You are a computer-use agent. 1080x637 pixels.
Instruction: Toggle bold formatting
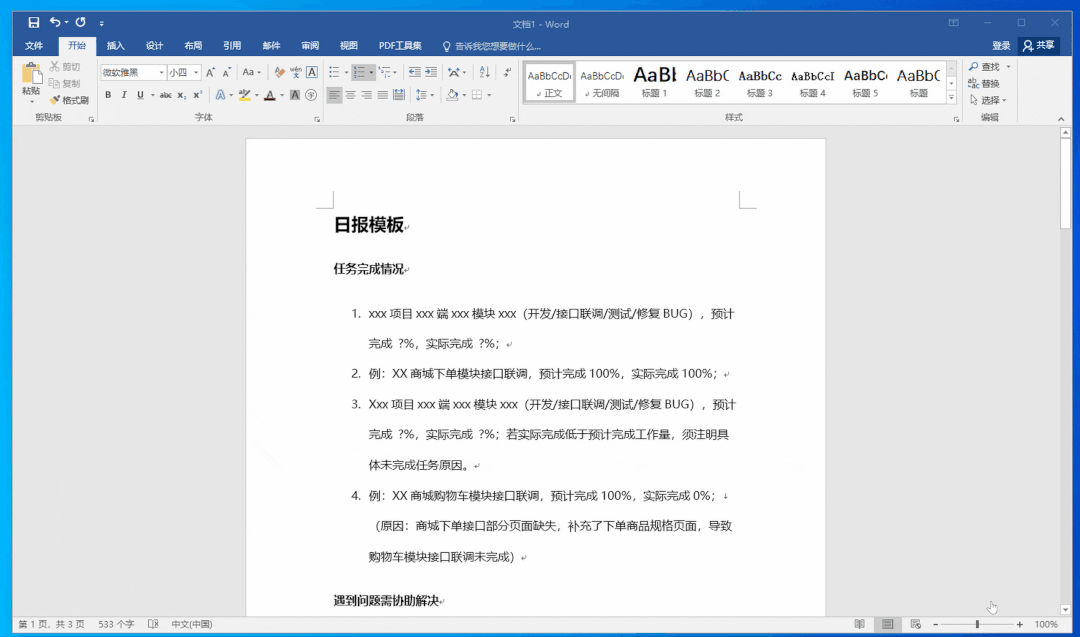coord(107,95)
